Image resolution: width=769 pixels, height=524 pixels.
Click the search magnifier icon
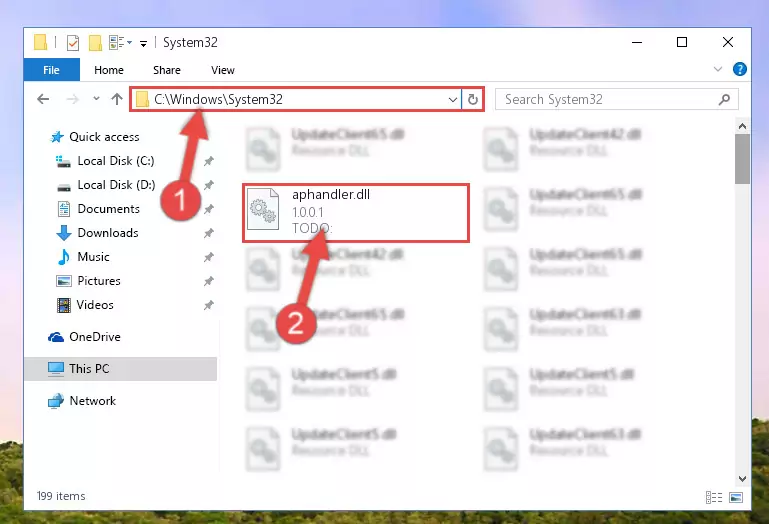pos(724,100)
